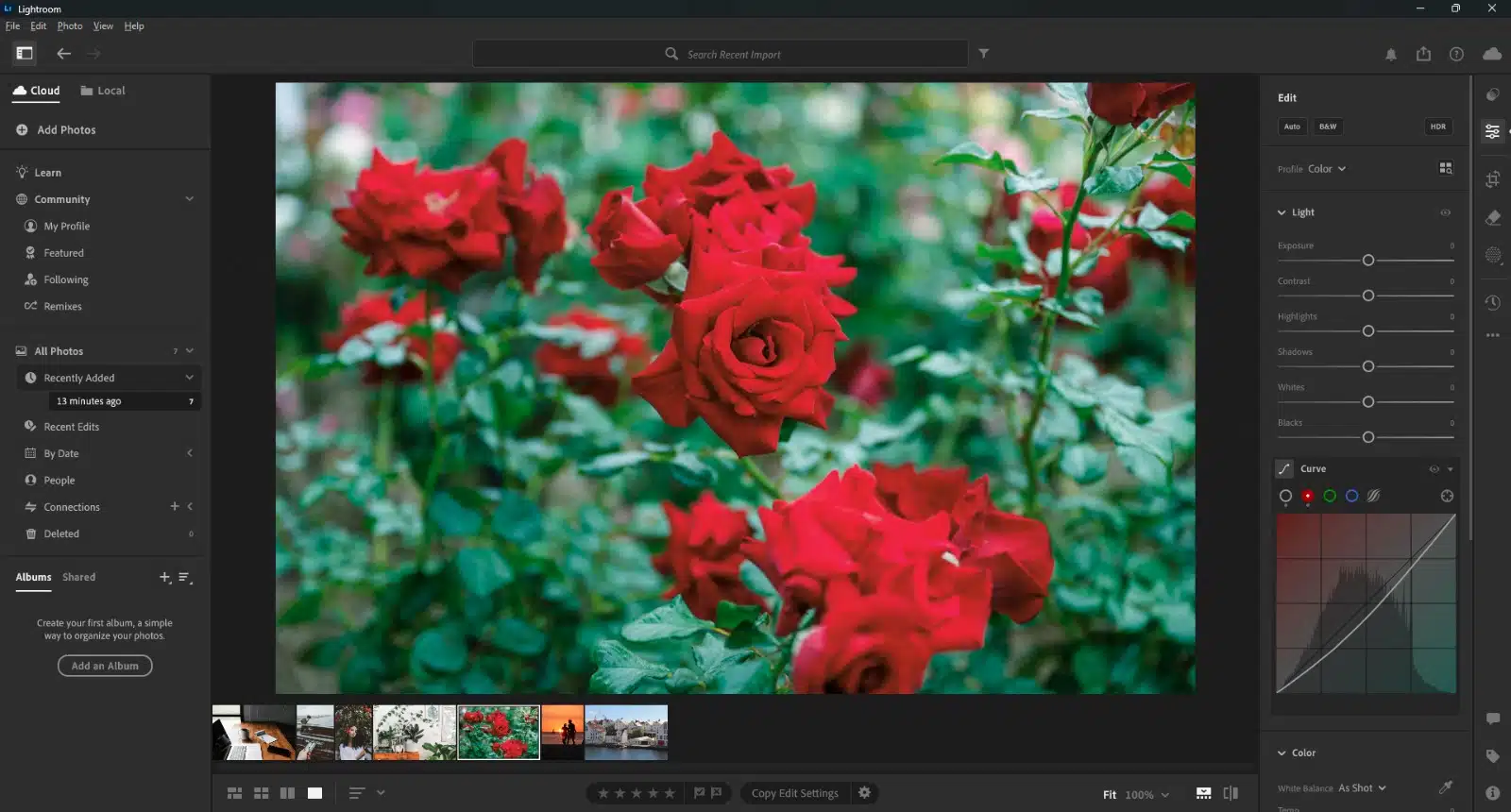Toggle Curve panel visibility eye

click(1434, 469)
